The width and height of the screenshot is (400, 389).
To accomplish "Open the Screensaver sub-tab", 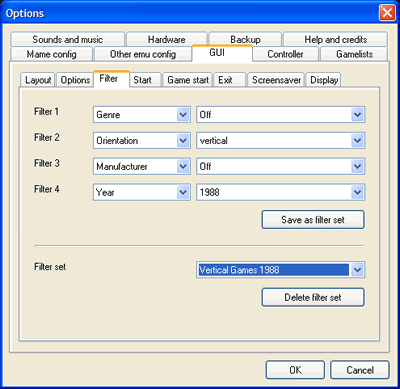I will [276, 80].
